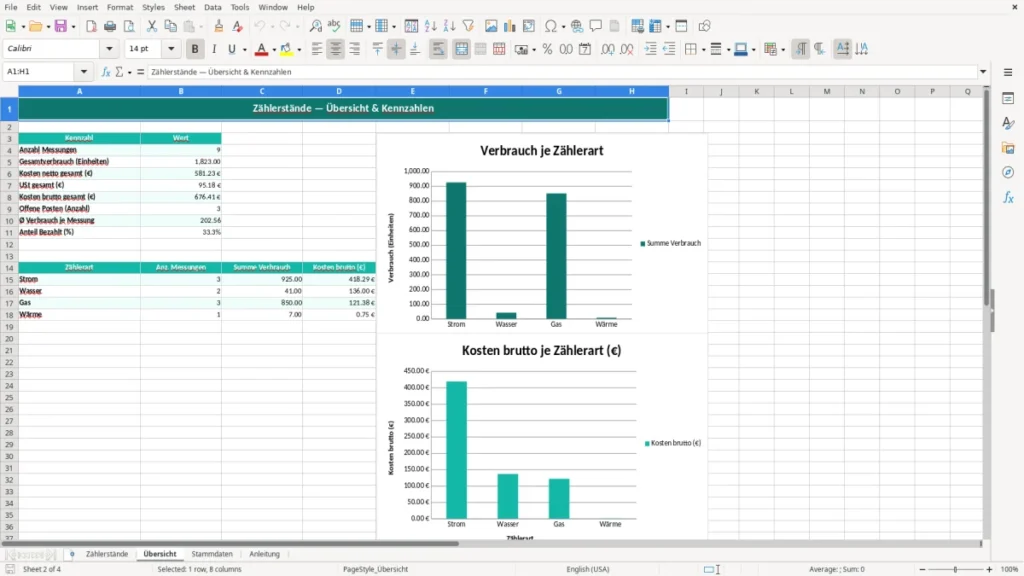Open the background color dropdown arrow
This screenshot has height=576, width=1024.
pos(299,50)
